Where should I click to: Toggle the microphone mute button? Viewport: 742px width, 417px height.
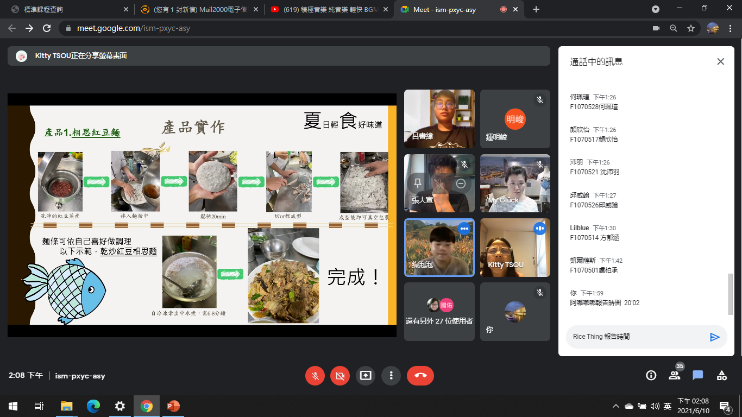click(315, 376)
